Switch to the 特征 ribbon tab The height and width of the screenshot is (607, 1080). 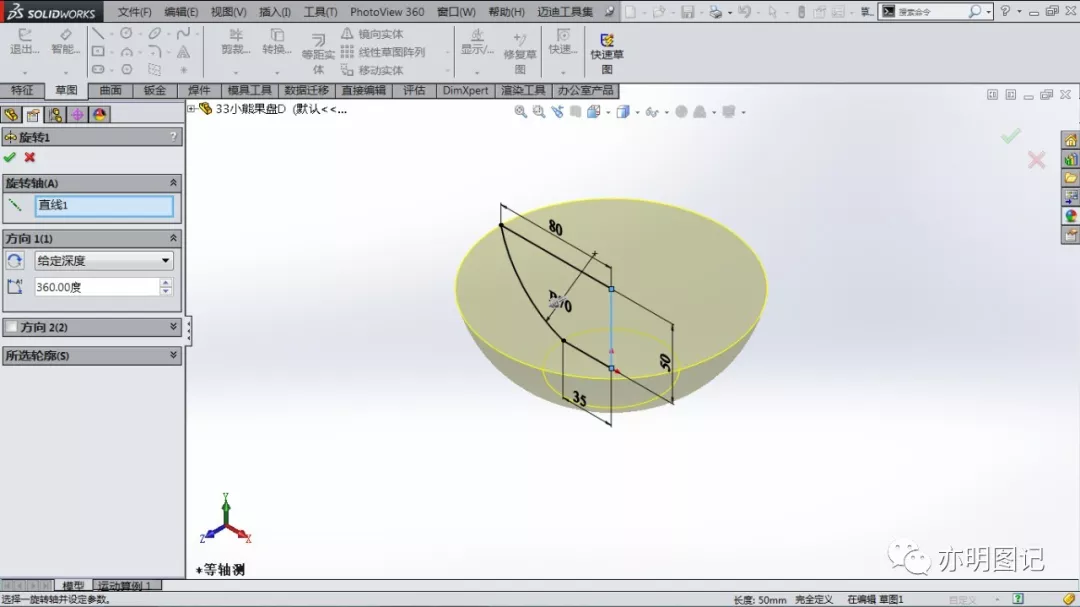click(x=22, y=90)
